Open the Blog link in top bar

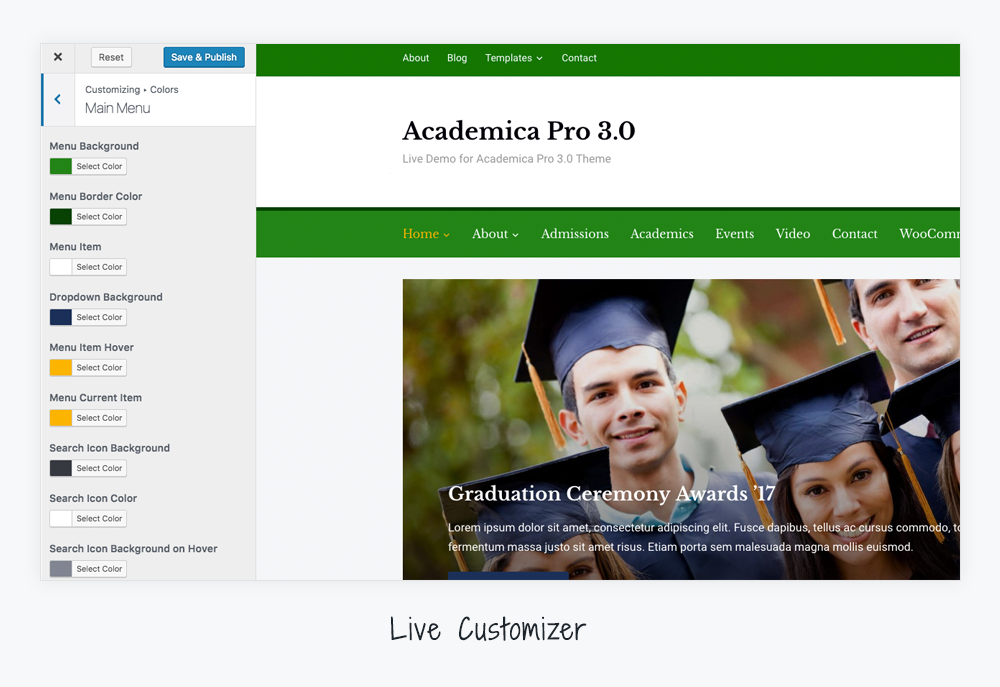[x=457, y=58]
